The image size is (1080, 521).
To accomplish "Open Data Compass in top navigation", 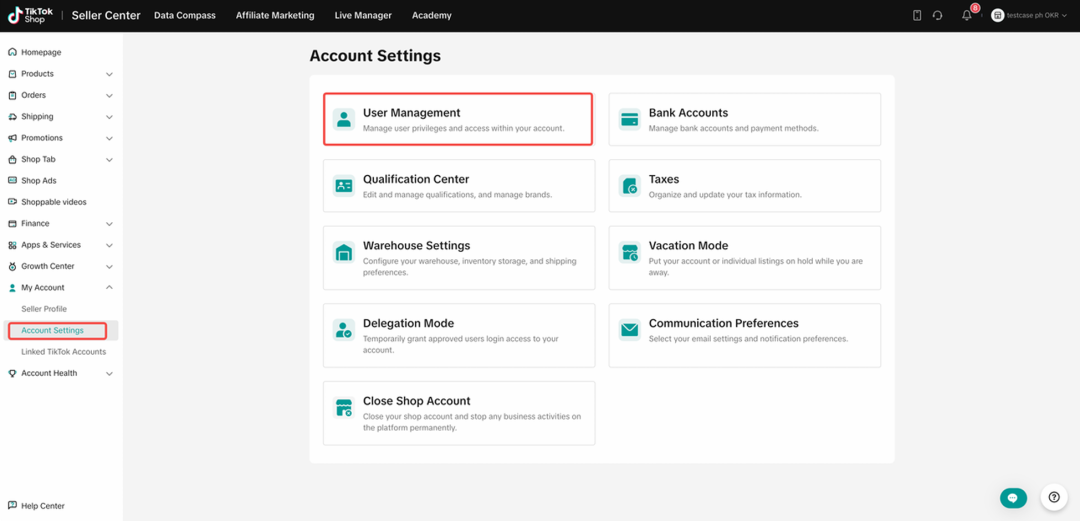I will (x=185, y=15).
